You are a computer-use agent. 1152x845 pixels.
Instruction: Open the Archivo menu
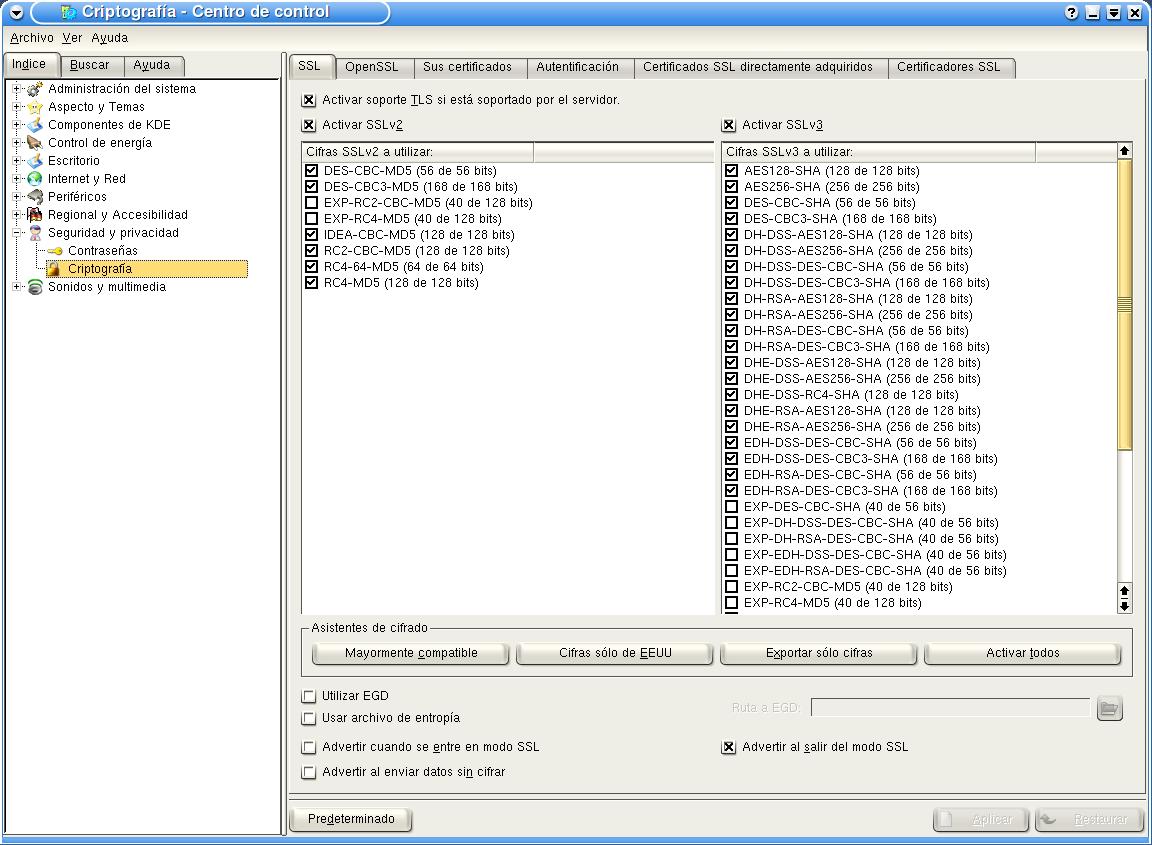click(31, 38)
